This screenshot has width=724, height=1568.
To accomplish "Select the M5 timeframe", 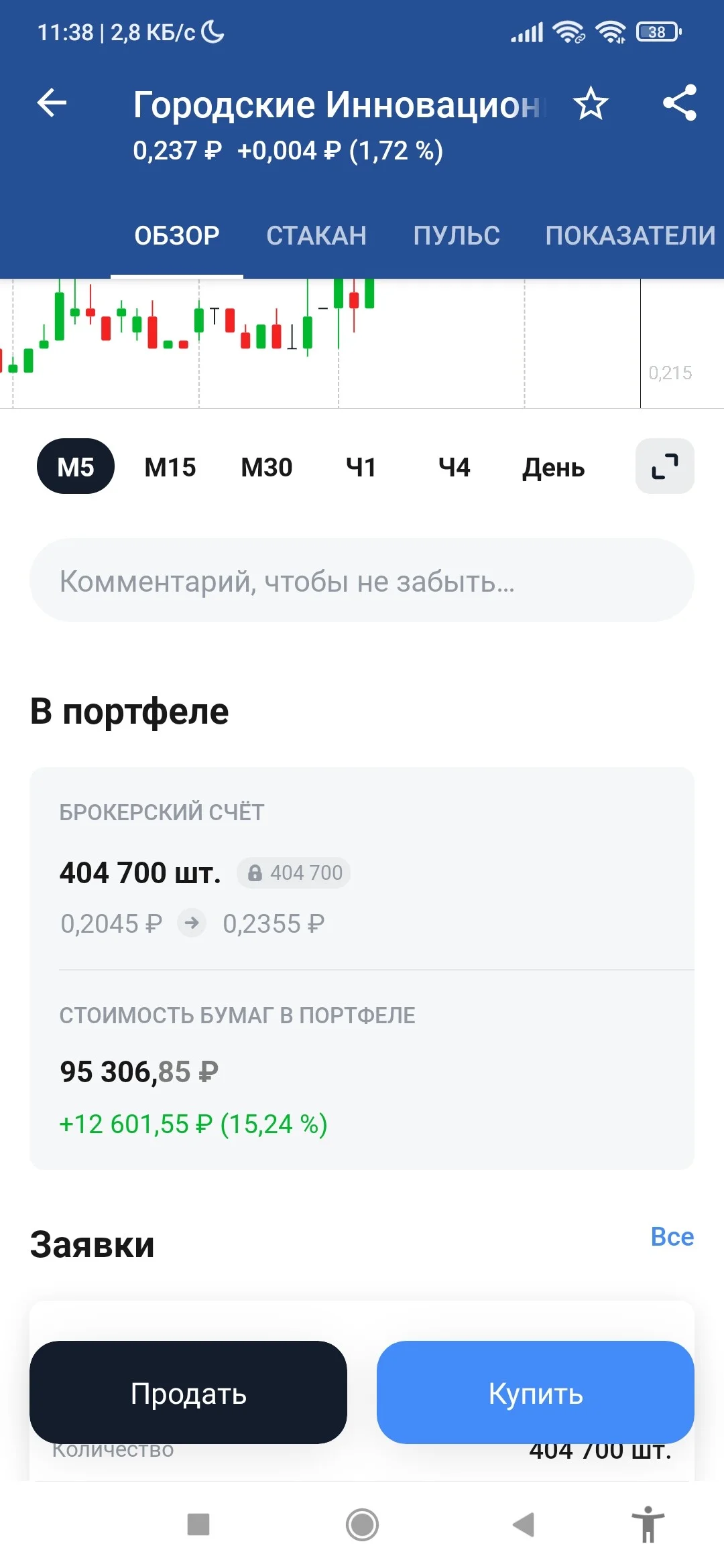I will (x=76, y=466).
